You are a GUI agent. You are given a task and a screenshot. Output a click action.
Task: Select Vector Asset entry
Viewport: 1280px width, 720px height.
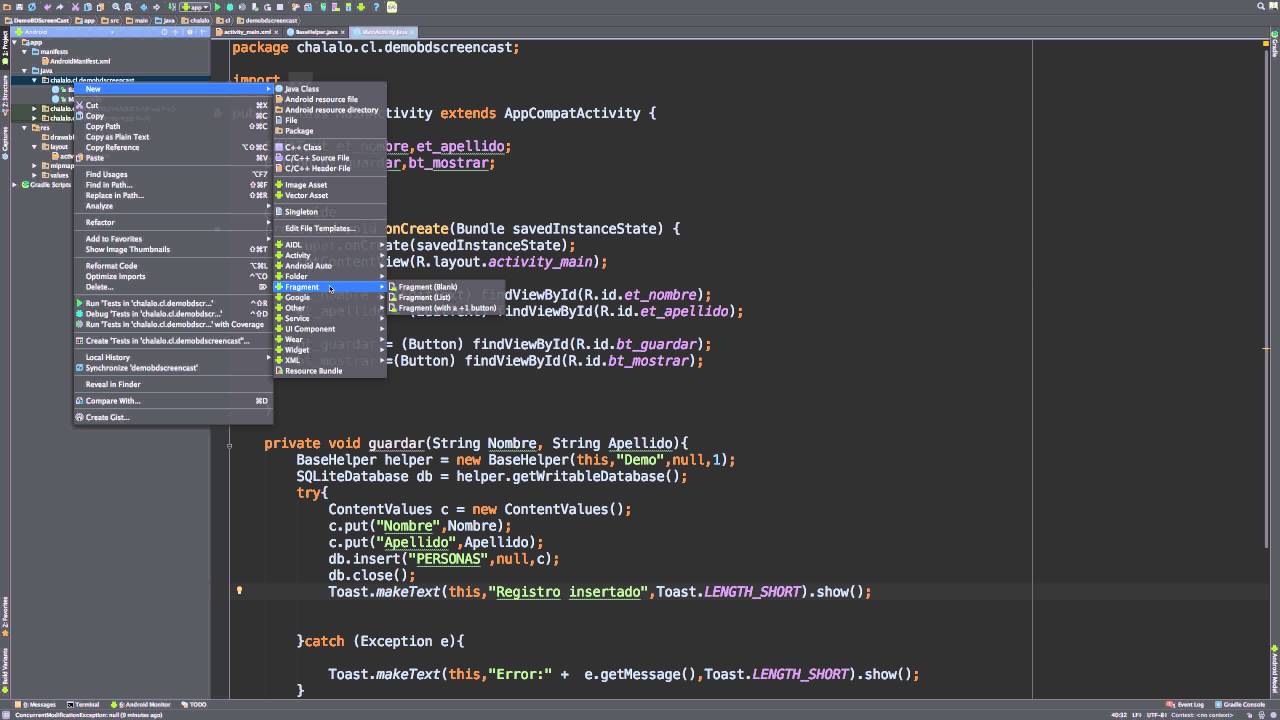330,195
